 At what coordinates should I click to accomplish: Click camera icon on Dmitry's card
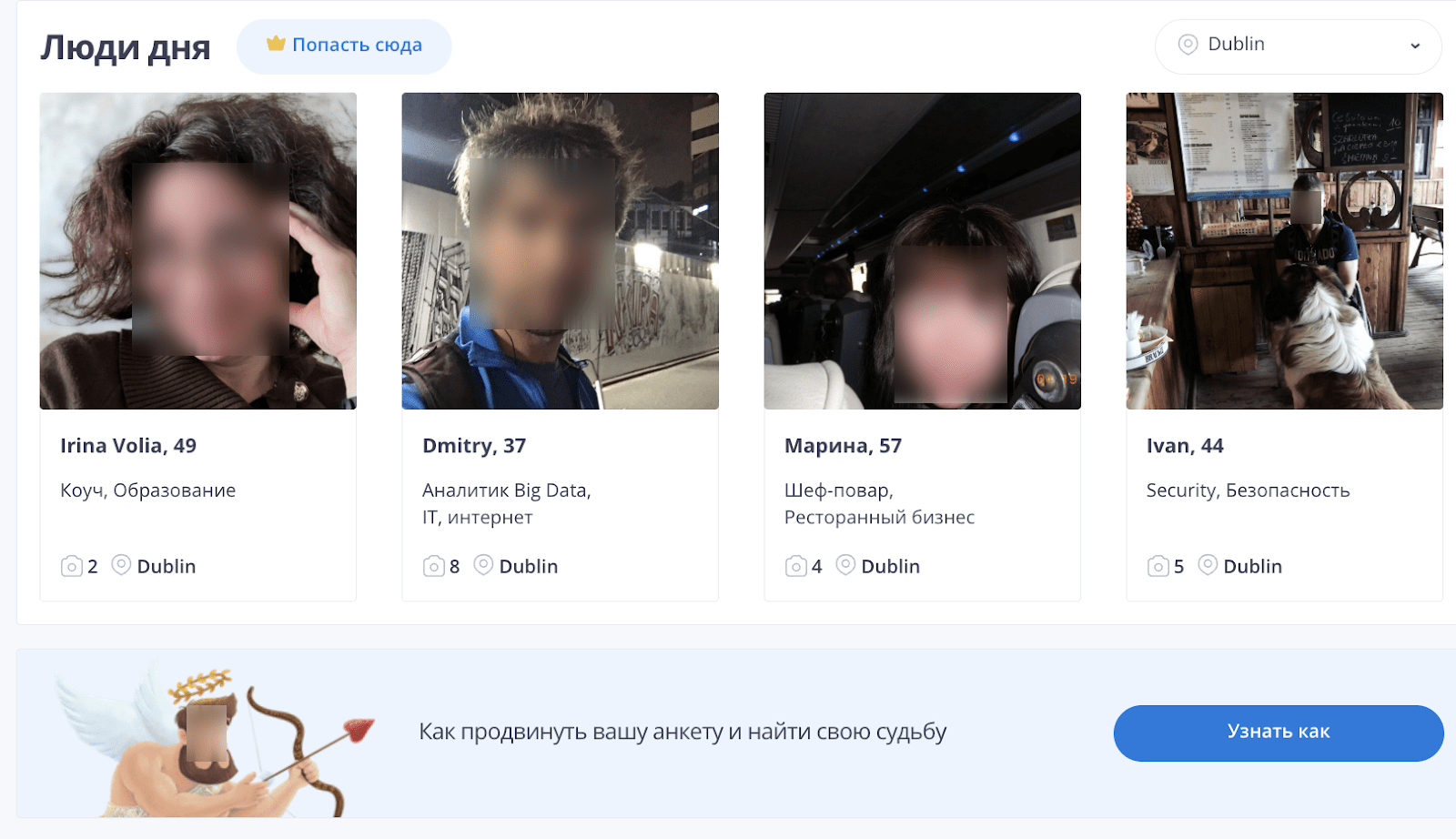pyautogui.click(x=434, y=566)
